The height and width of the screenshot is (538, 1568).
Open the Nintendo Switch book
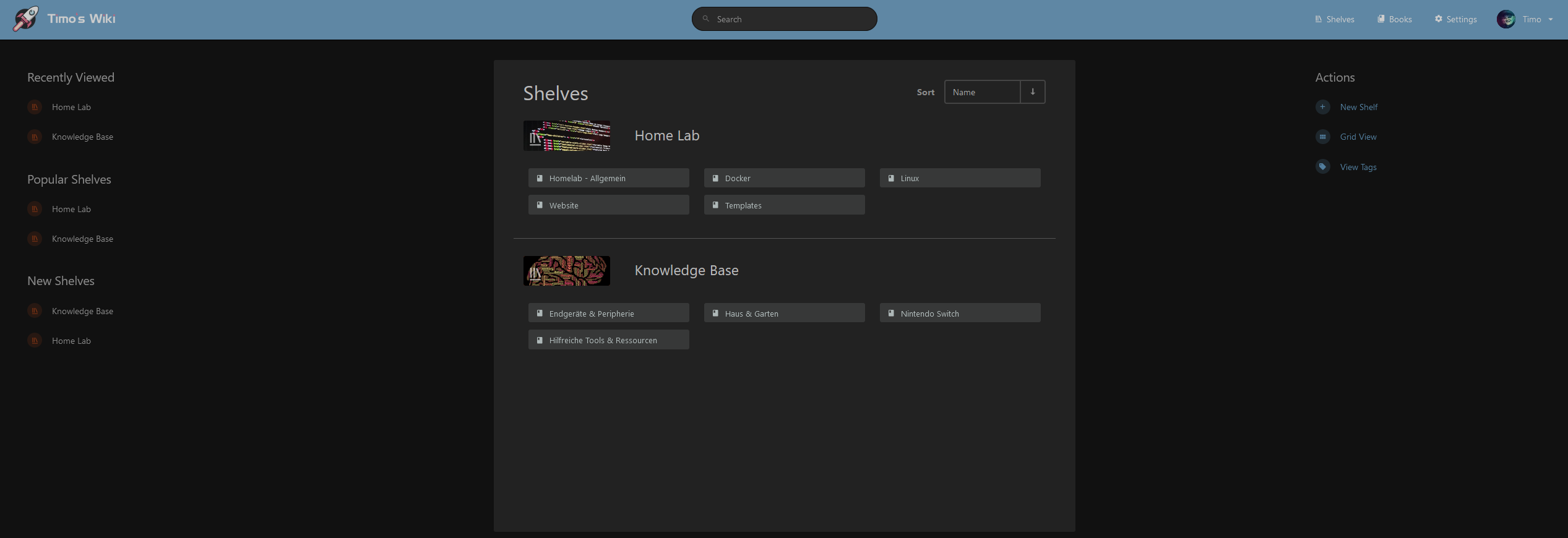pyautogui.click(x=960, y=313)
